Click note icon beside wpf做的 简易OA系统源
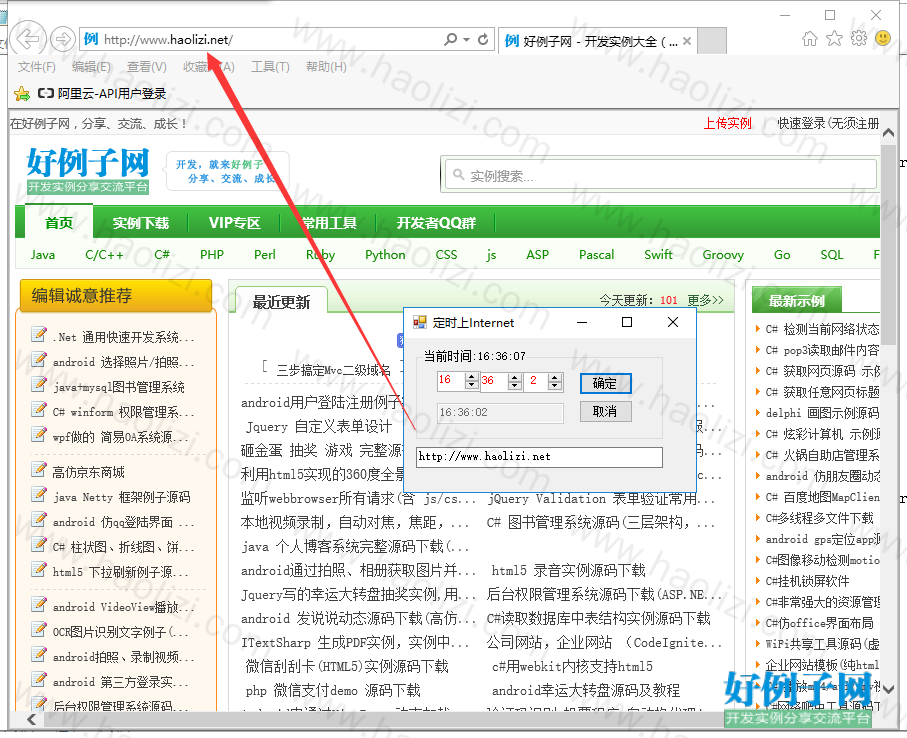 pyautogui.click(x=38, y=433)
